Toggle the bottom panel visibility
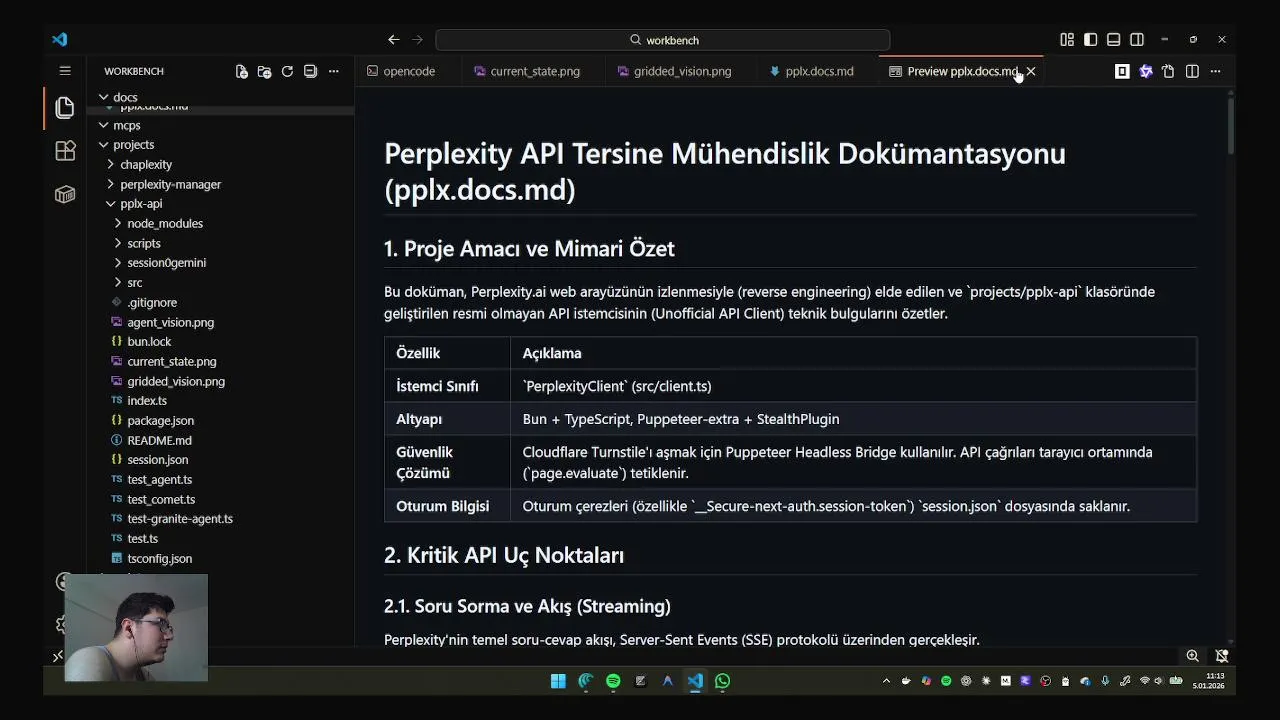This screenshot has width=1280, height=720. point(1114,40)
